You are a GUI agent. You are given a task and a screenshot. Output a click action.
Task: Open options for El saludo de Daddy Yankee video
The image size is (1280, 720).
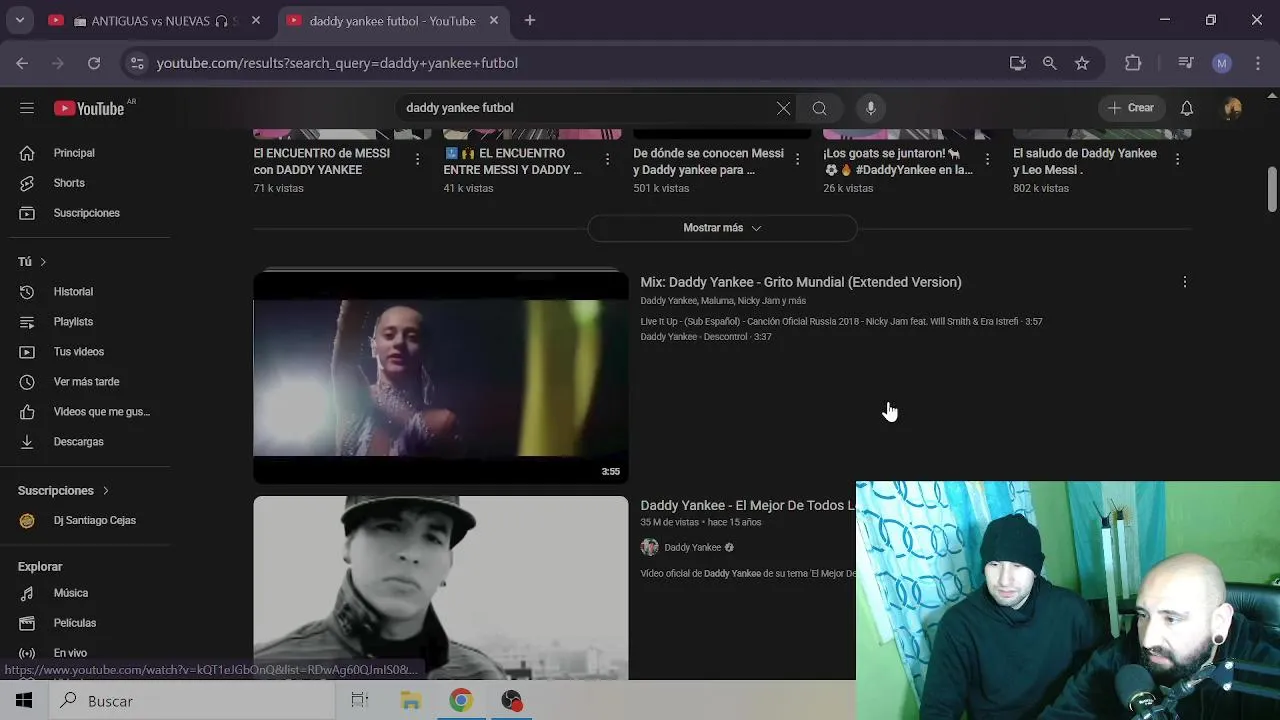point(1177,159)
